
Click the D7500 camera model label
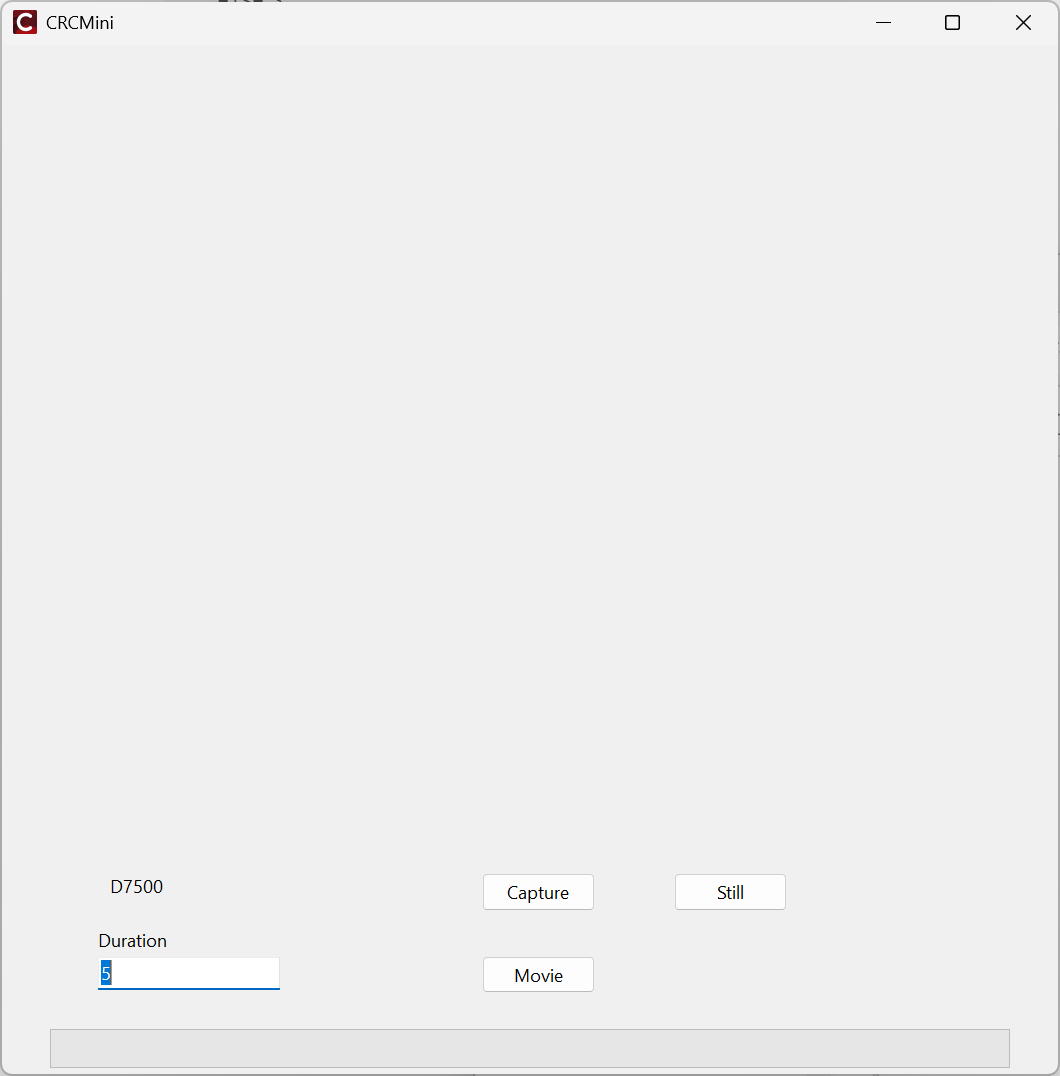click(136, 887)
